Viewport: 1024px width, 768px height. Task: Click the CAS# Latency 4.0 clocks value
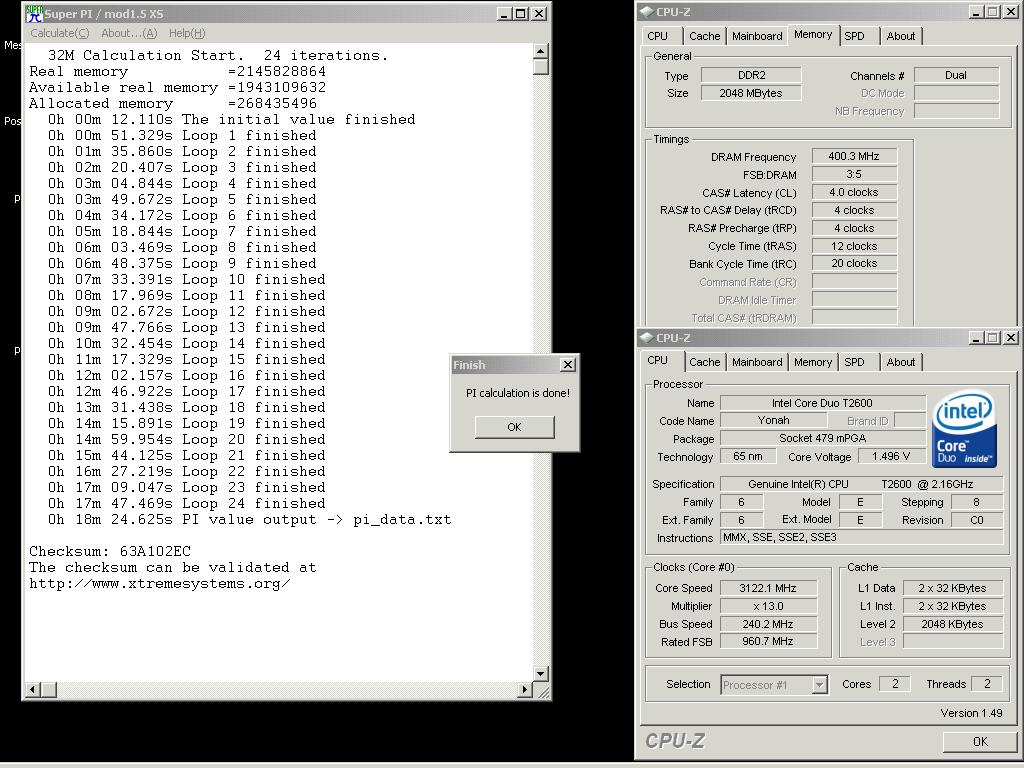(854, 193)
